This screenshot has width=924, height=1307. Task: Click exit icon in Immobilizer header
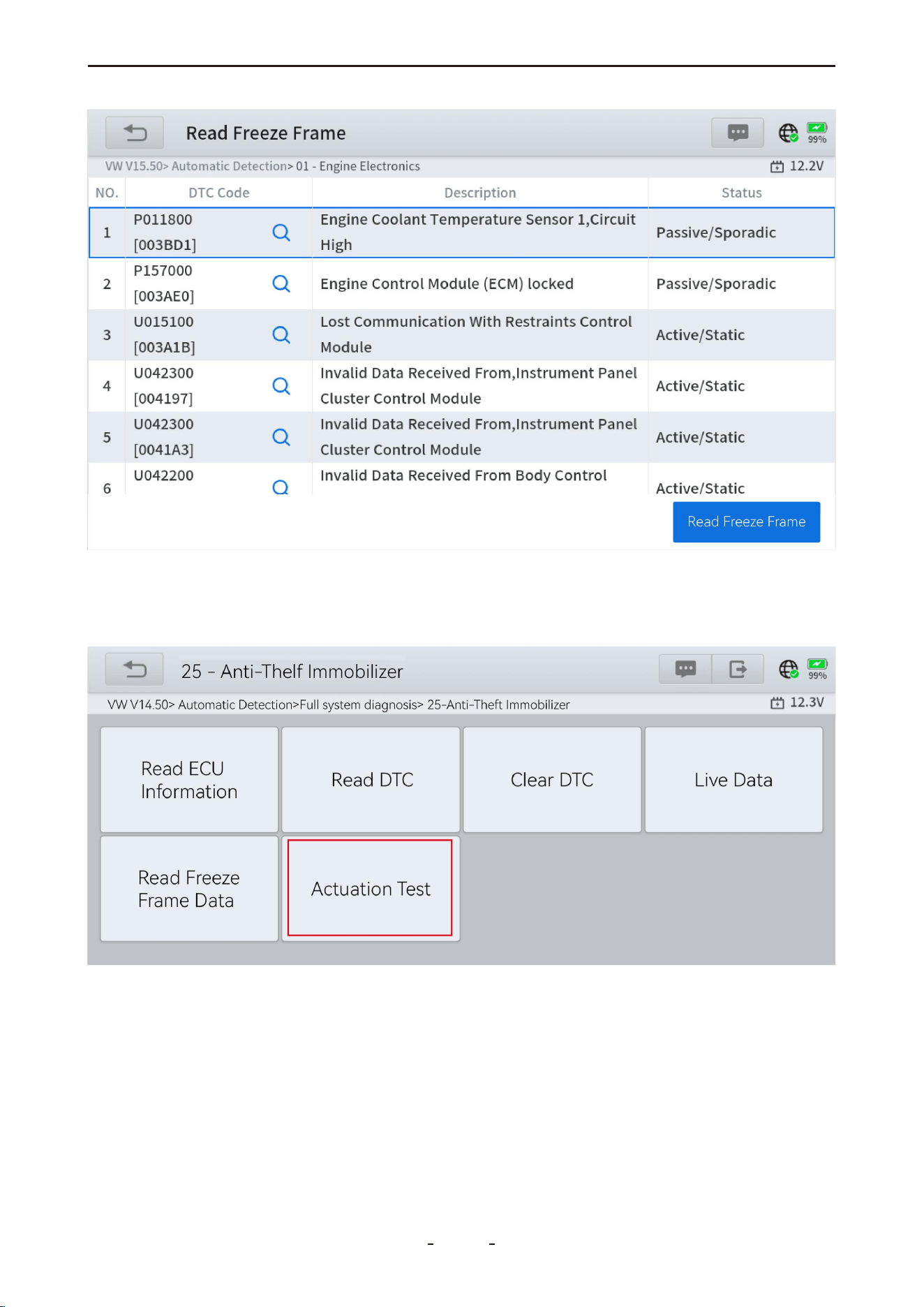pyautogui.click(x=738, y=670)
